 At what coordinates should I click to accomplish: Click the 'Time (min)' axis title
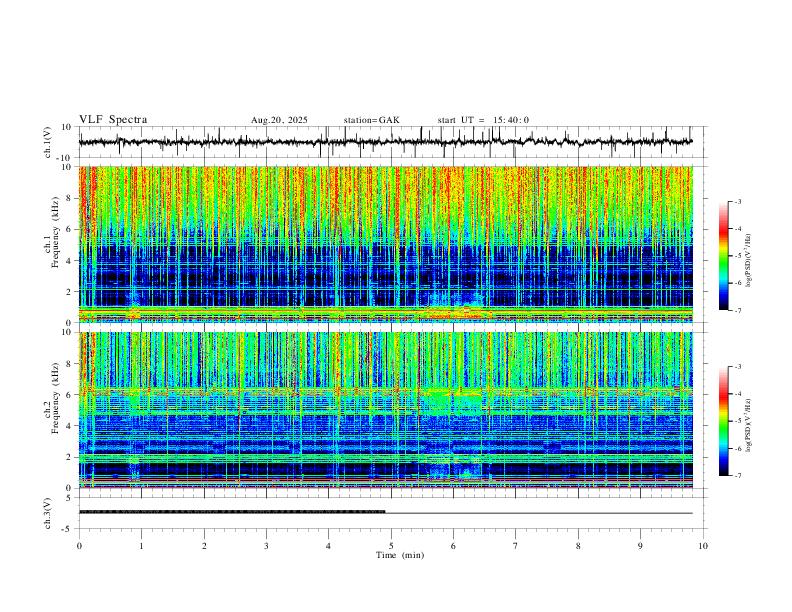tap(400, 555)
